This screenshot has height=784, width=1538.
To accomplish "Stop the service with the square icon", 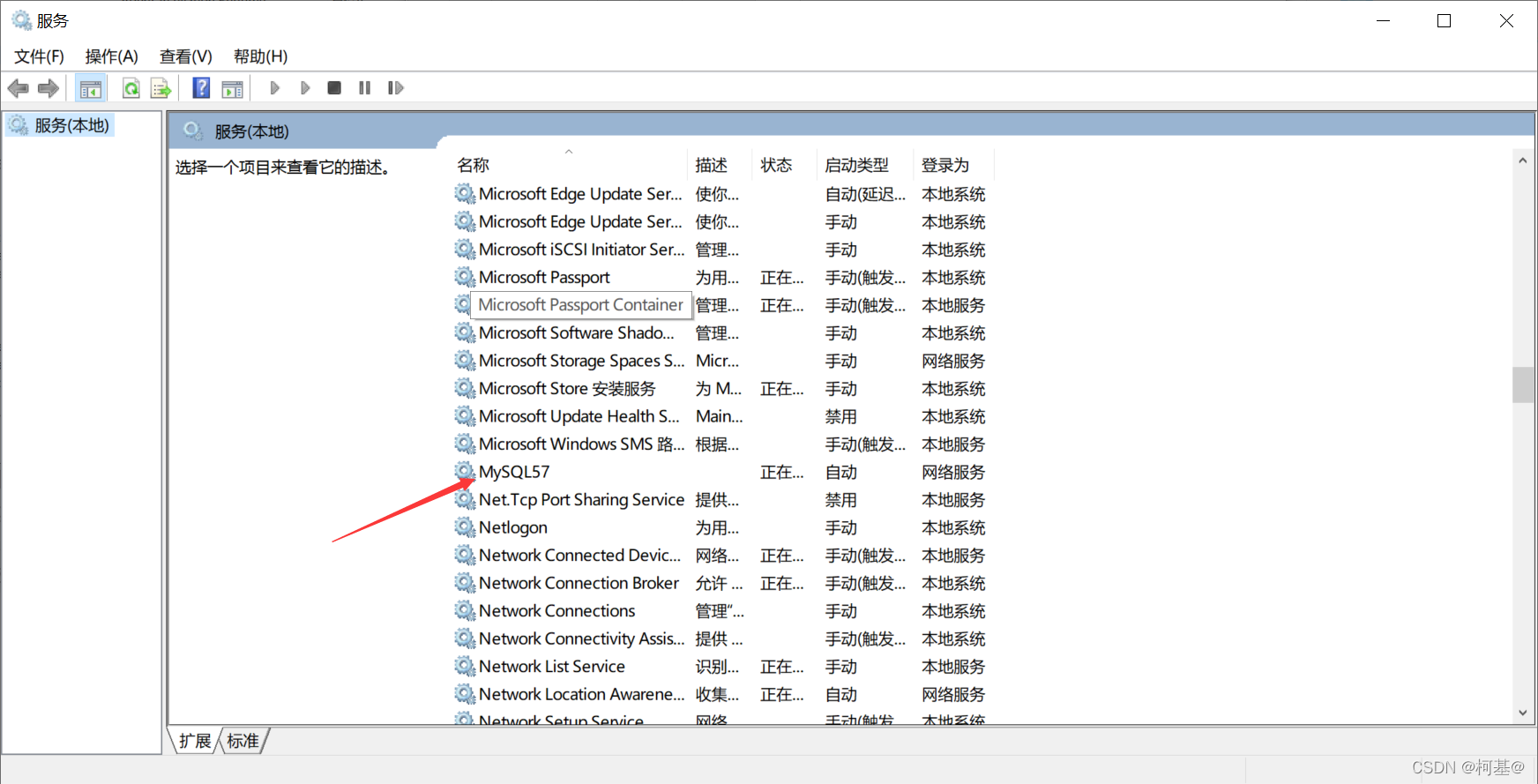I will pos(334,88).
